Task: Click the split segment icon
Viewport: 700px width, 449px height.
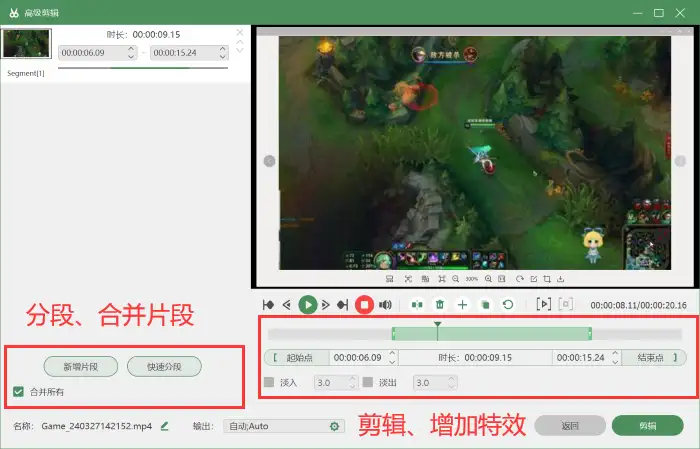Action: (x=417, y=305)
